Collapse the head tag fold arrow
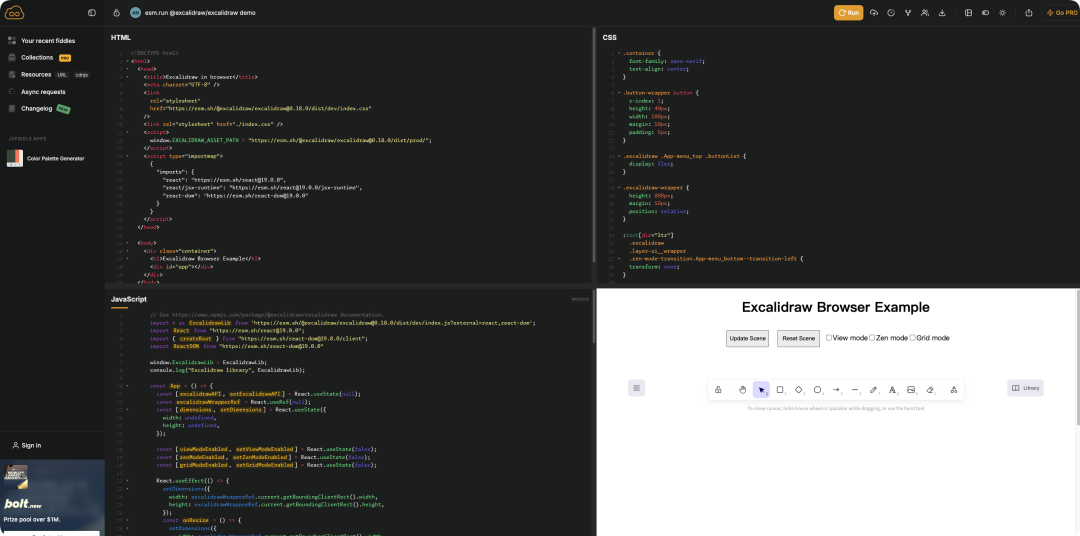 [x=127, y=69]
